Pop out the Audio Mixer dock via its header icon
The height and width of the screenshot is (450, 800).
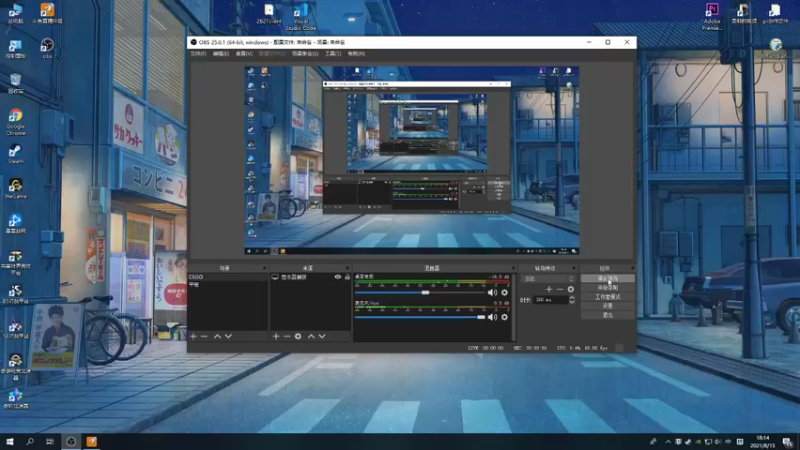[513, 268]
